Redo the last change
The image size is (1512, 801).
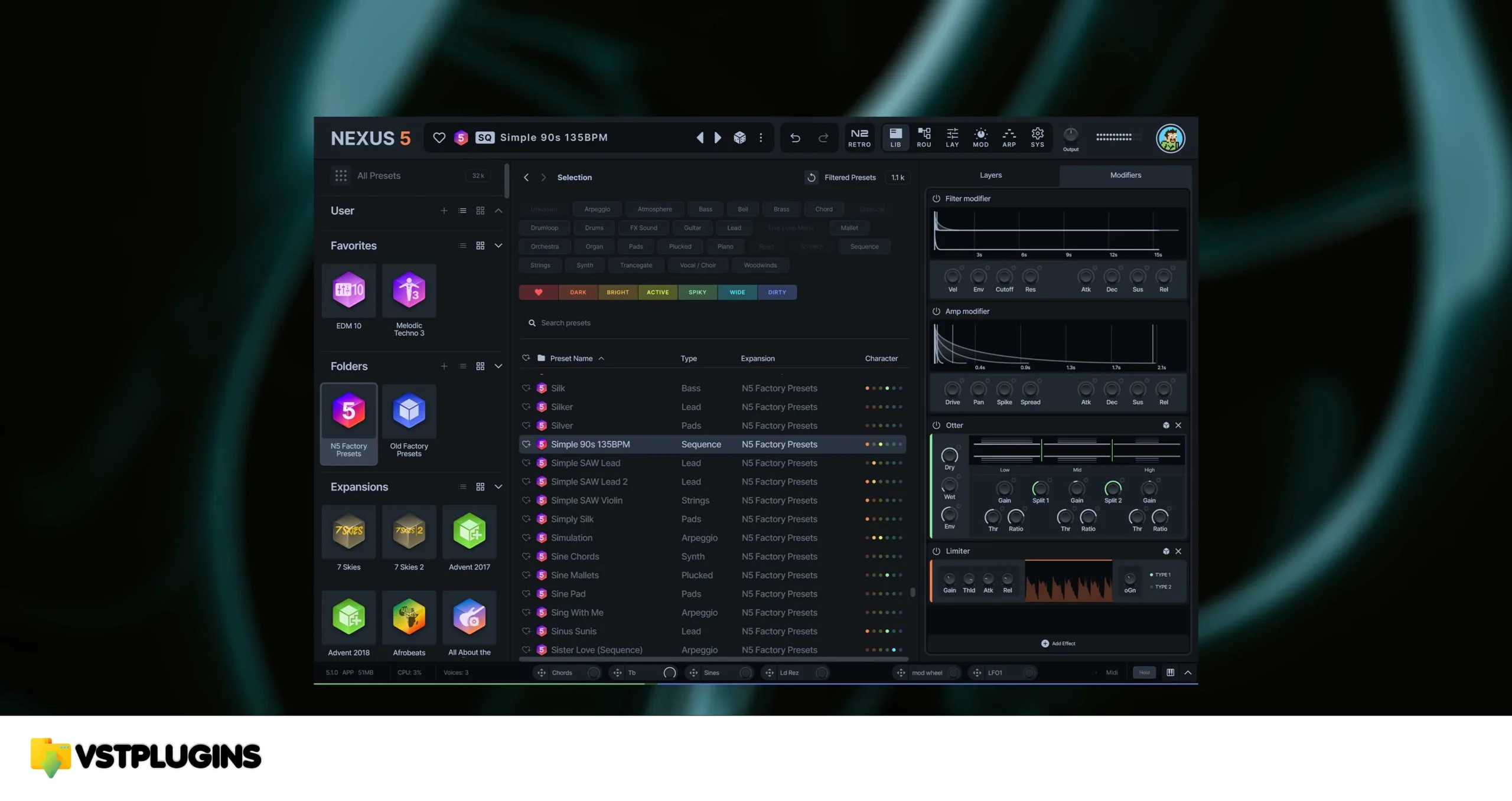pos(823,138)
